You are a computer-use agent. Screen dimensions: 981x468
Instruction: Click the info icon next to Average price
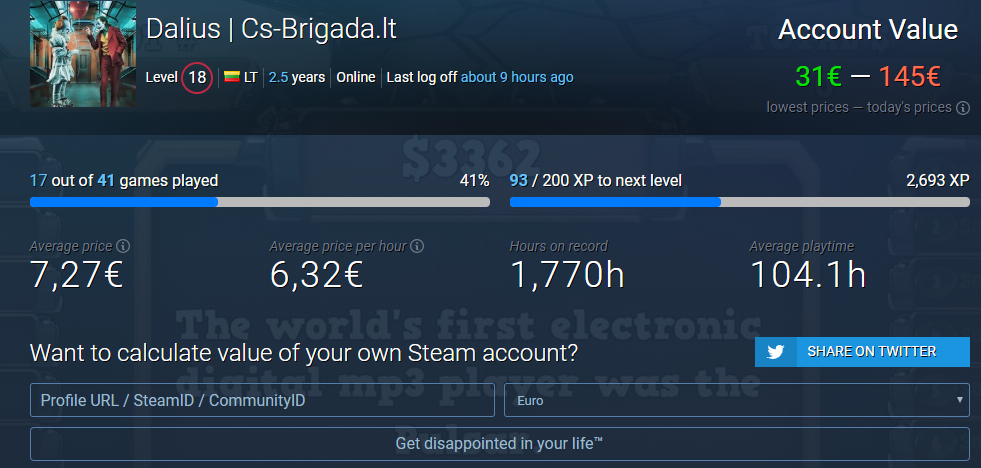(123, 246)
